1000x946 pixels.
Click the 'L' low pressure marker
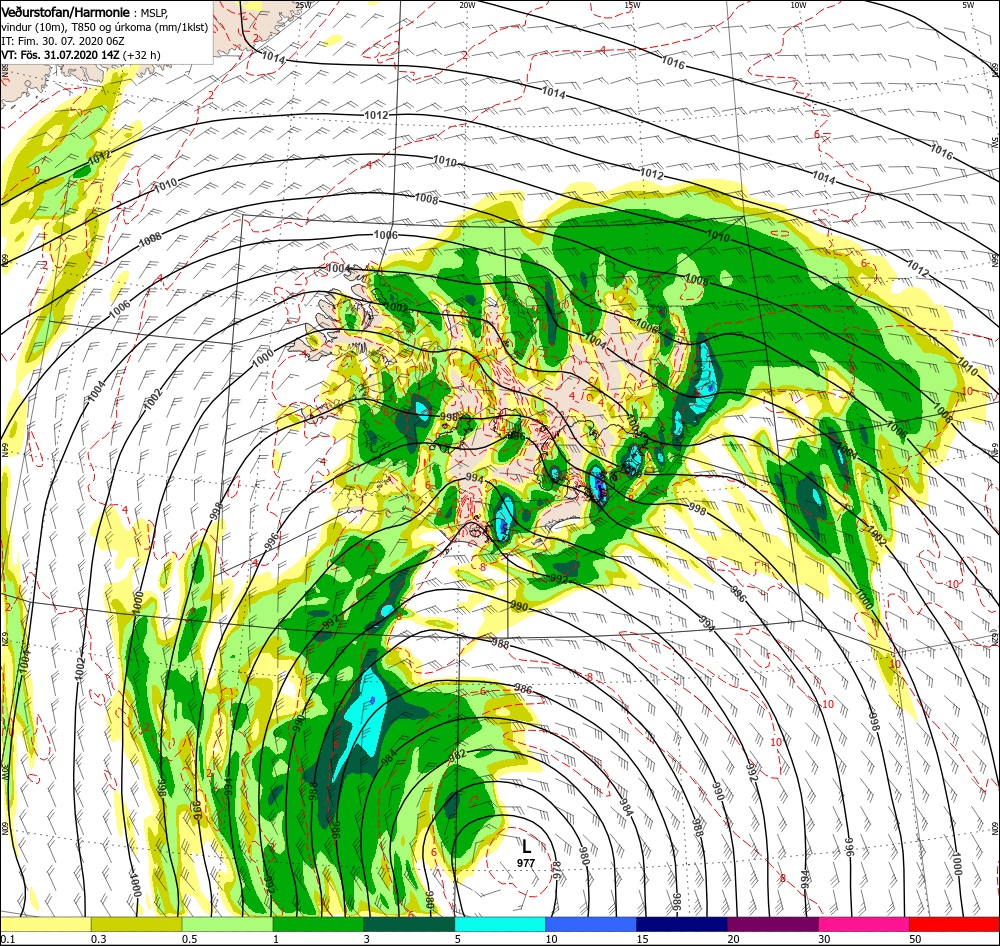tap(526, 846)
